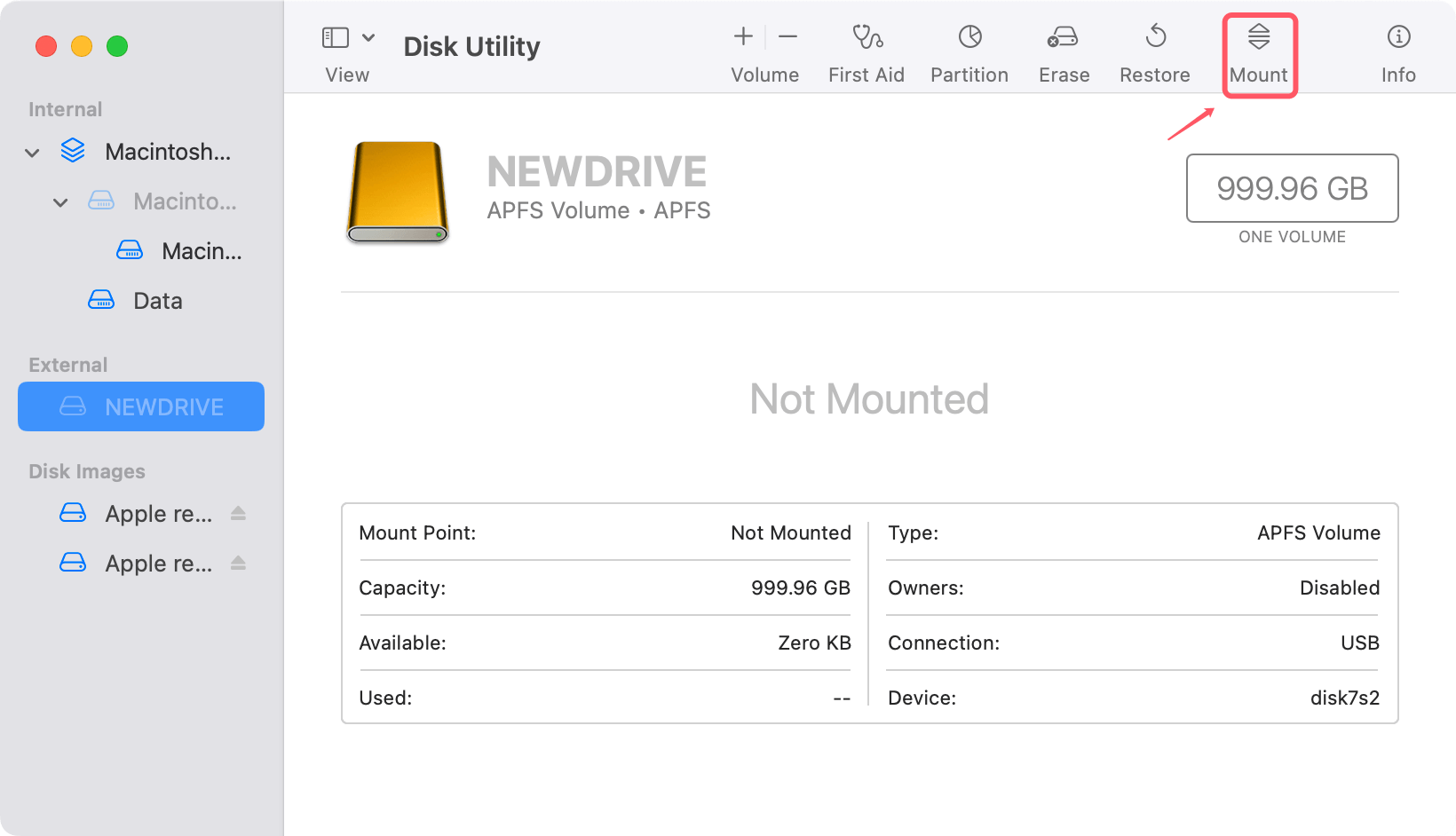Click the Mount toolbar icon
This screenshot has width=1456, height=836.
pyautogui.click(x=1259, y=51)
